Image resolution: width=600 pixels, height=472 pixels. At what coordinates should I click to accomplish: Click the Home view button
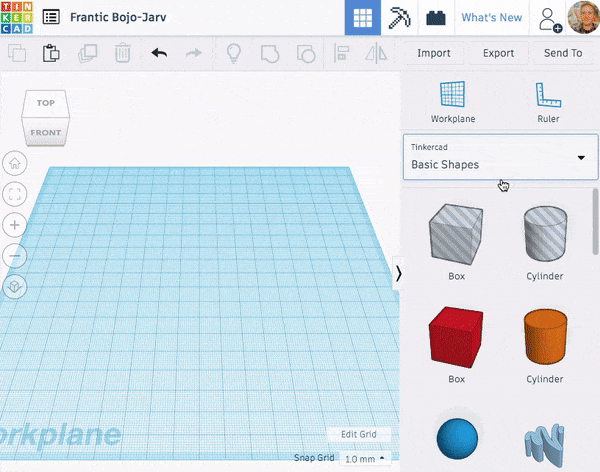pyautogui.click(x=15, y=163)
